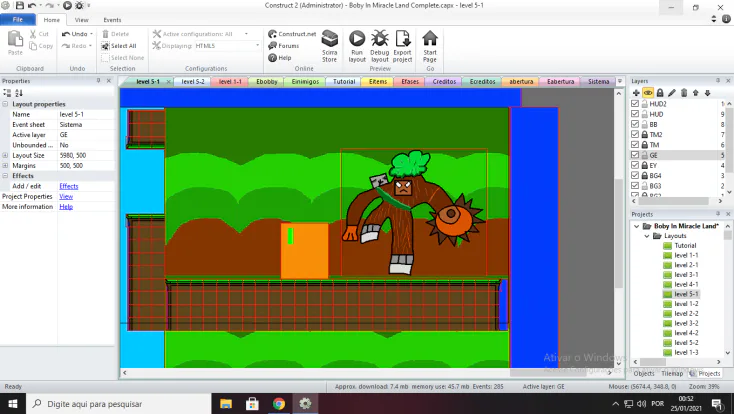Toggle visibility checkbox for TM layer
The width and height of the screenshot is (734, 414).
tap(635, 145)
